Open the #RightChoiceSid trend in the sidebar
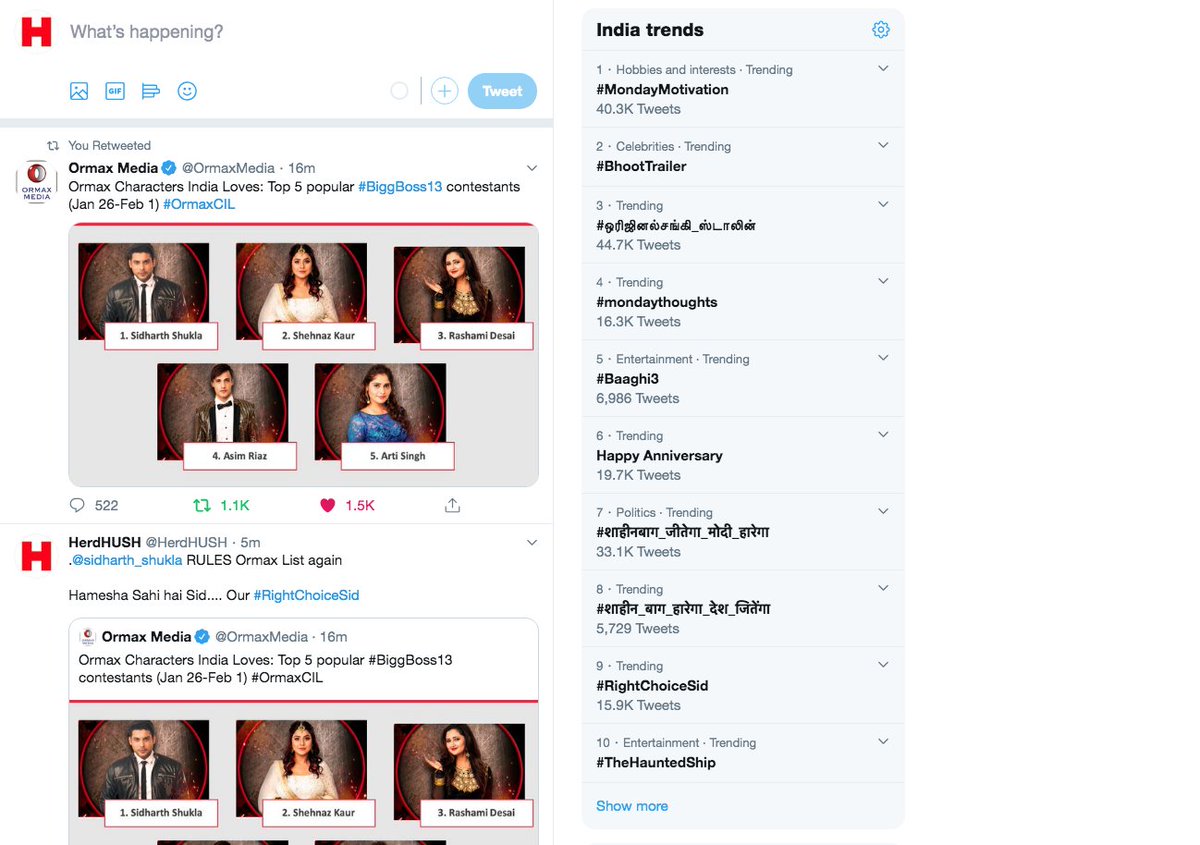1200x845 pixels. coord(652,686)
